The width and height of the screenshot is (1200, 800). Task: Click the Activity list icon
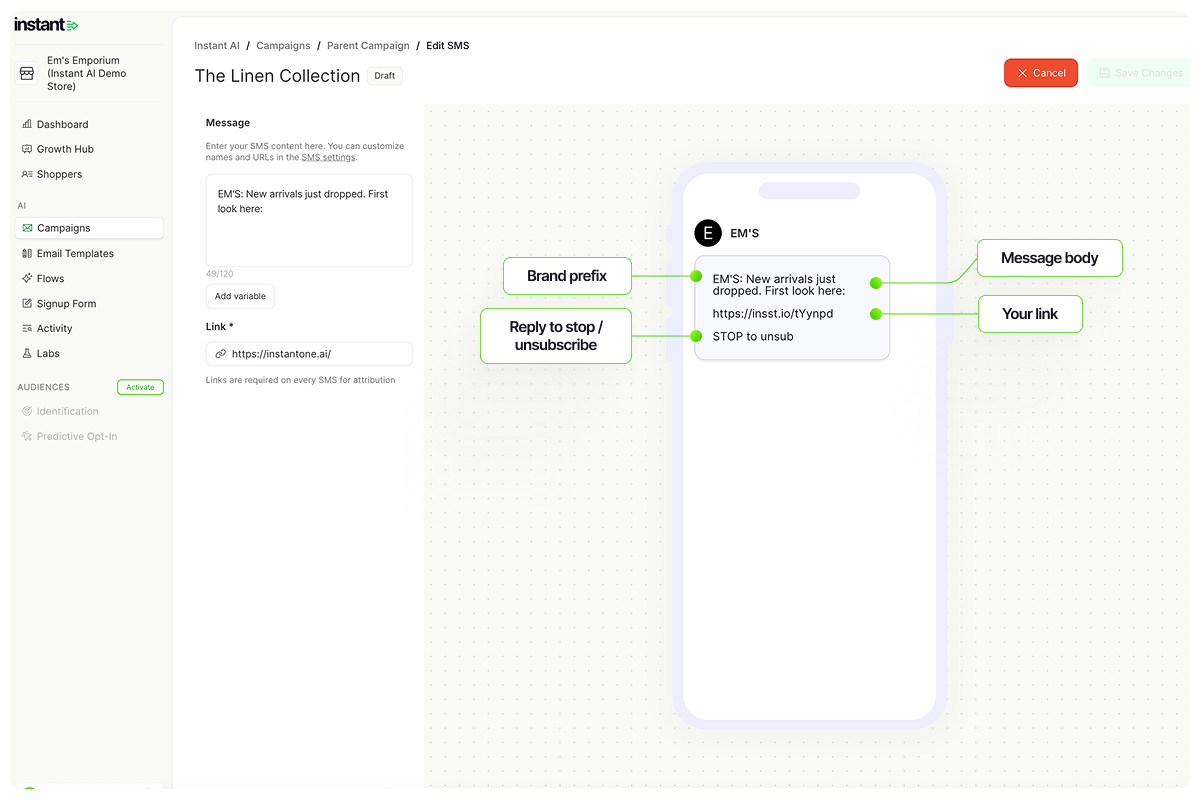[x=27, y=328]
